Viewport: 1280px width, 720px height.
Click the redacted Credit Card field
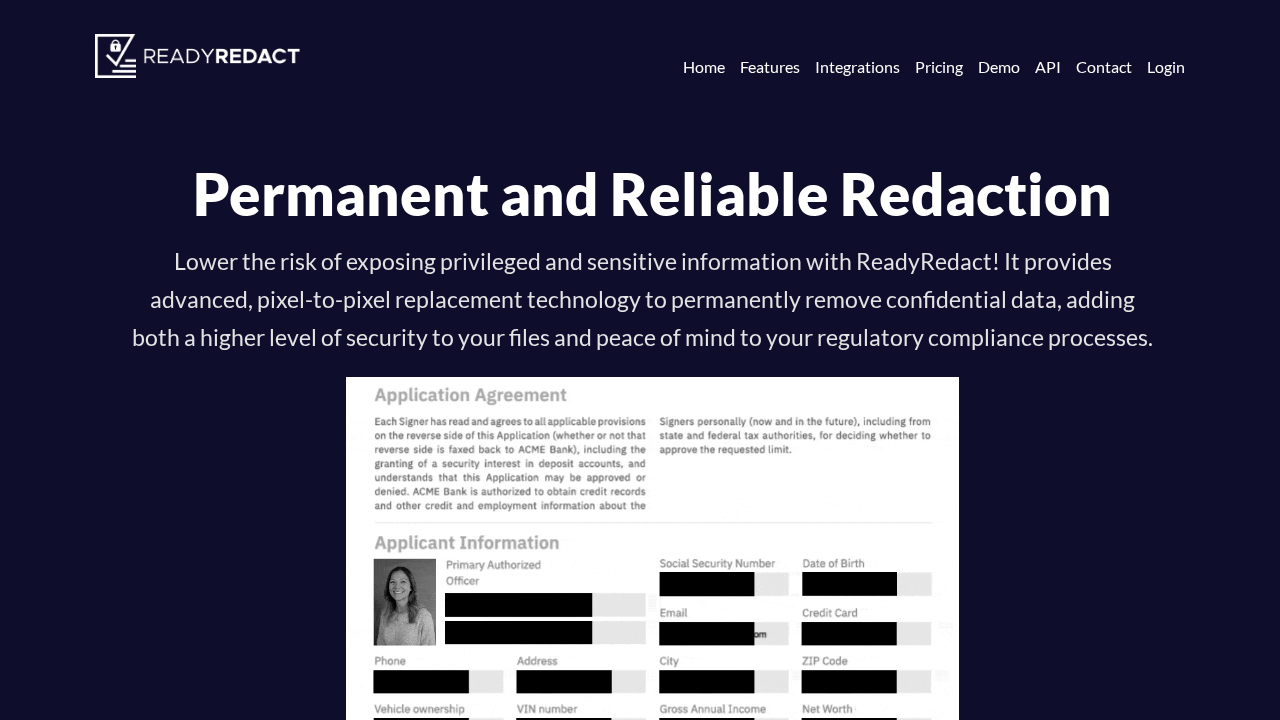pos(849,633)
